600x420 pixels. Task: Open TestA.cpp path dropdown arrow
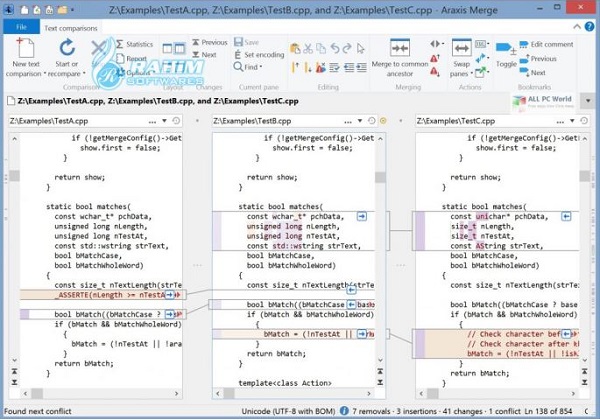click(164, 120)
